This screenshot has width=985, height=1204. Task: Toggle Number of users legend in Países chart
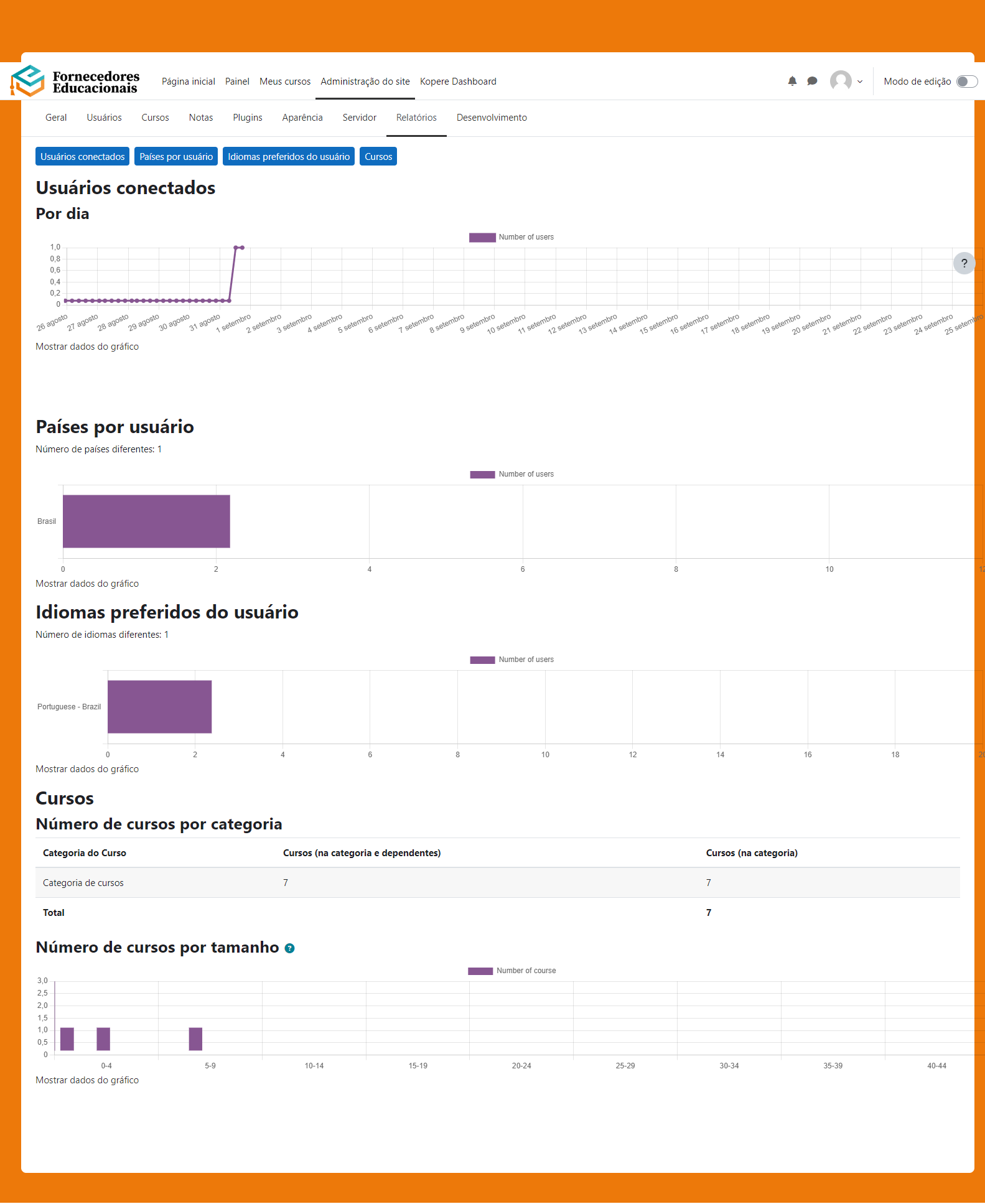click(511, 474)
